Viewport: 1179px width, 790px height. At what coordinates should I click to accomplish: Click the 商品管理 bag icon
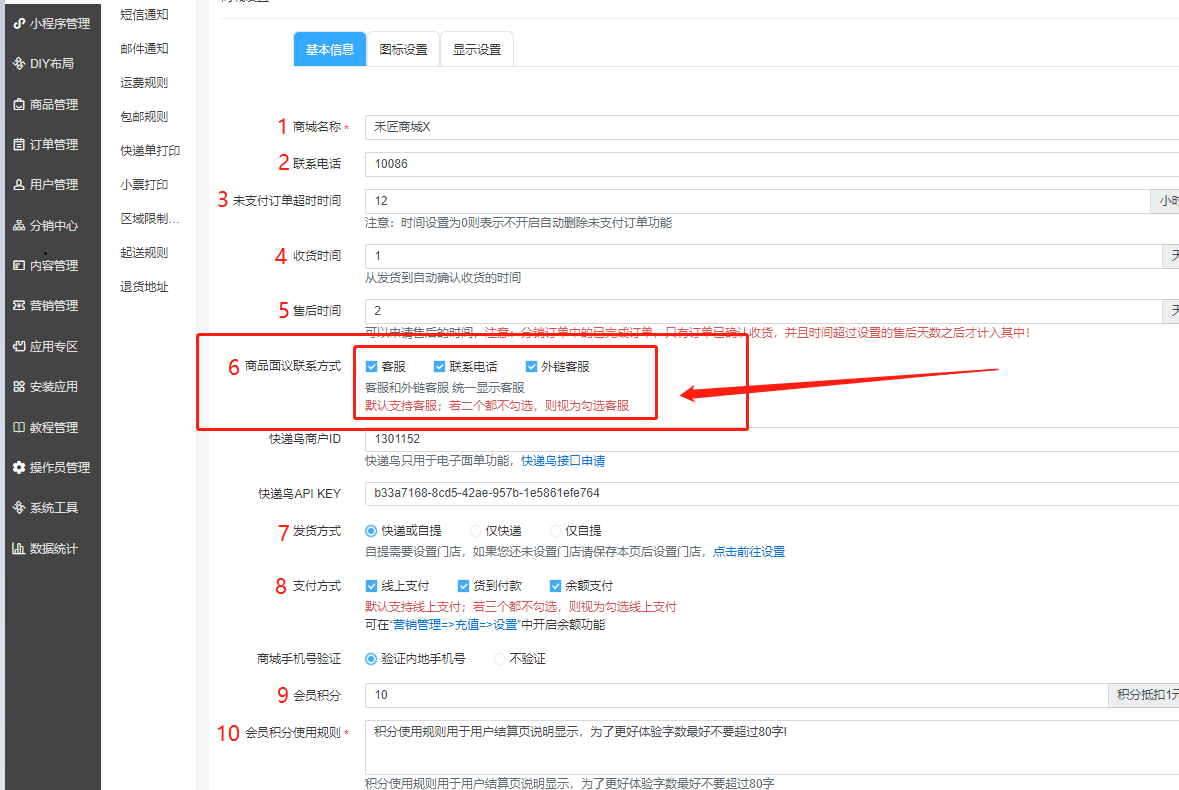coord(19,104)
